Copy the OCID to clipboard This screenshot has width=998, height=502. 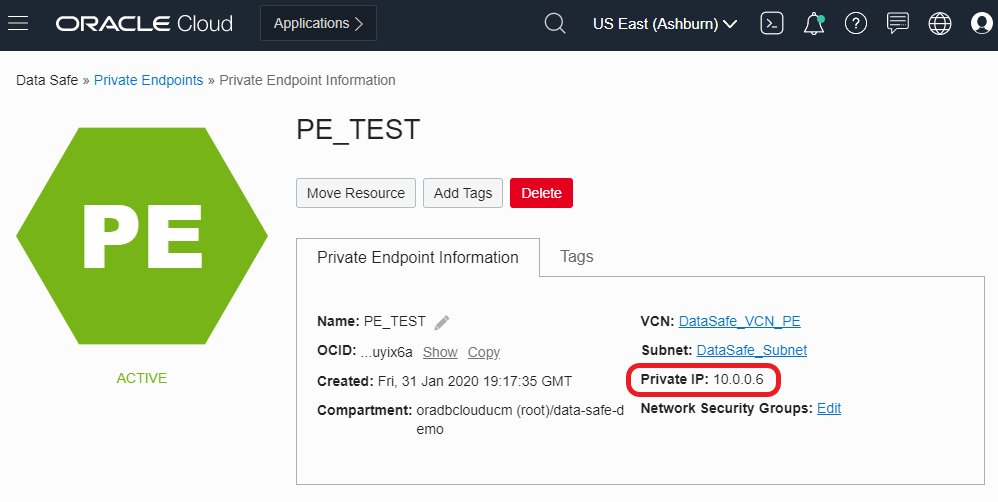(x=484, y=352)
